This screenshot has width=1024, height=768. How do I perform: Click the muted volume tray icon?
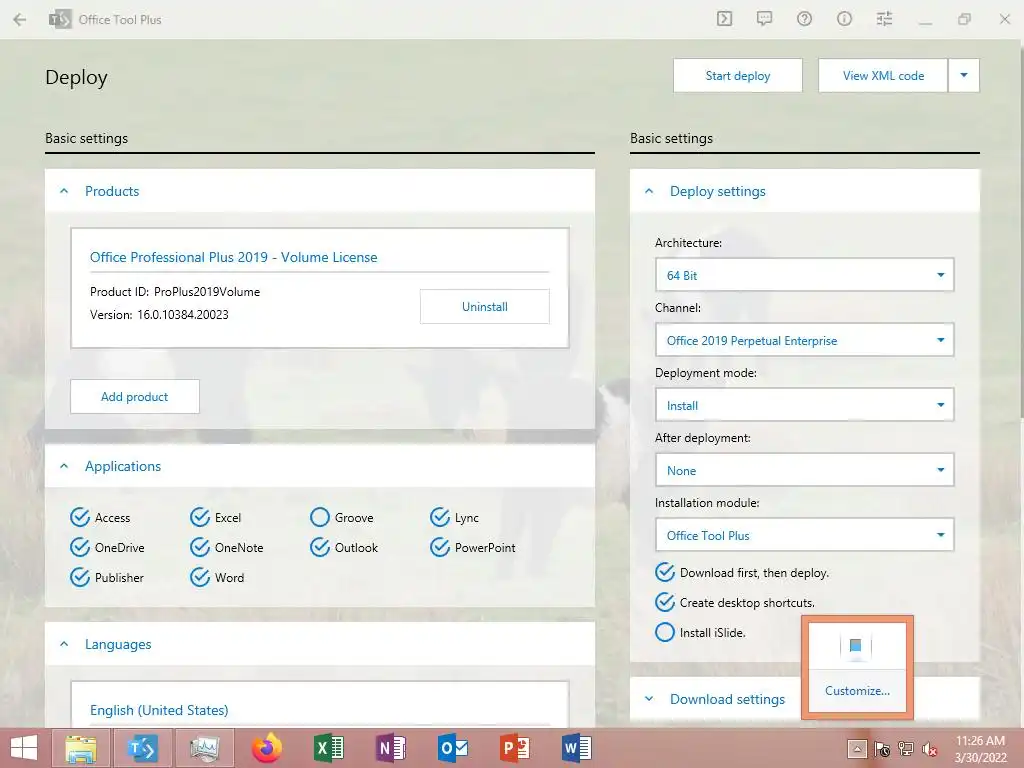[x=929, y=749]
